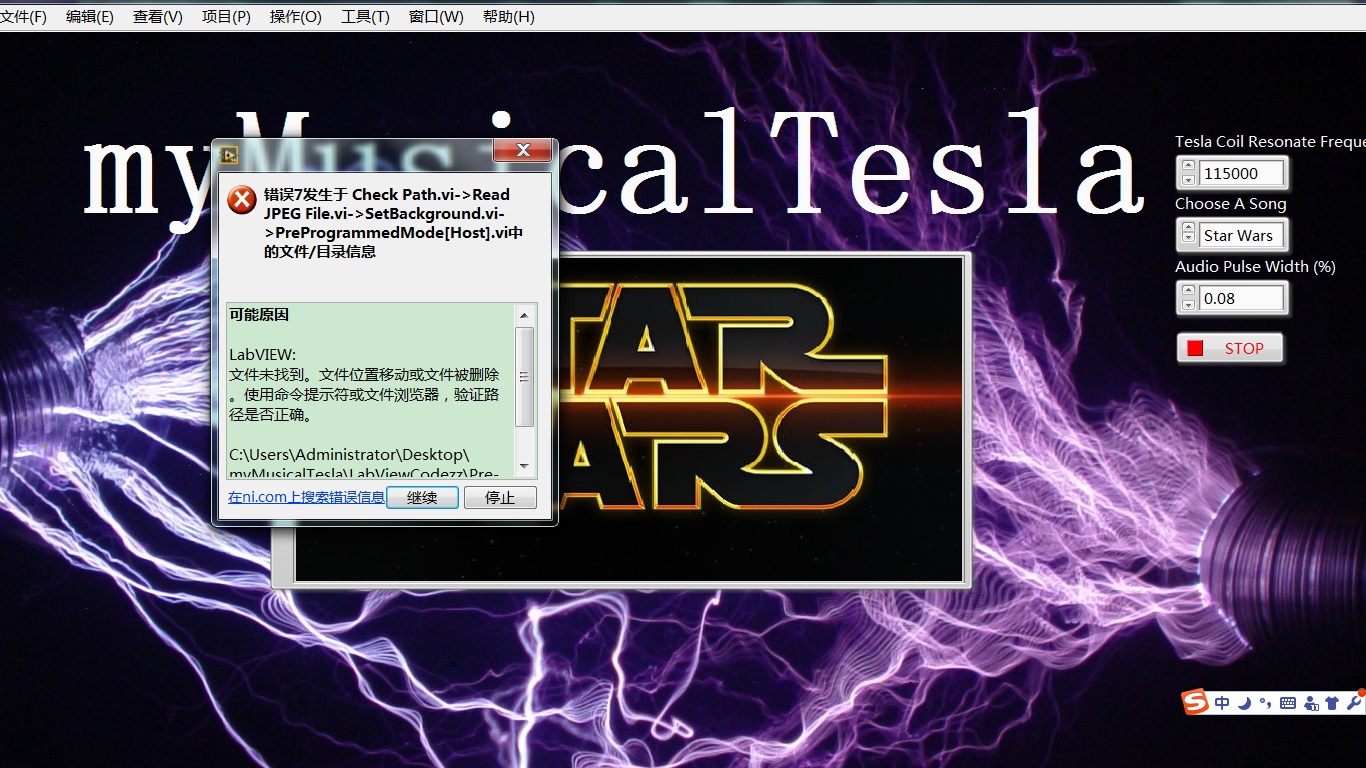Close the LabVIEW error dialog
Viewport: 1366px width, 768px height.
(523, 152)
